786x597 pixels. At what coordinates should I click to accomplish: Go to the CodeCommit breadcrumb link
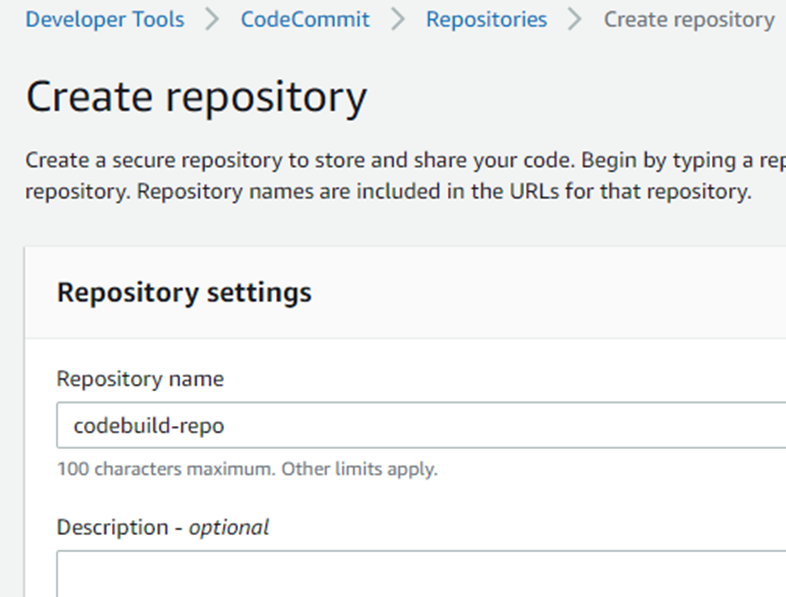[x=305, y=19]
